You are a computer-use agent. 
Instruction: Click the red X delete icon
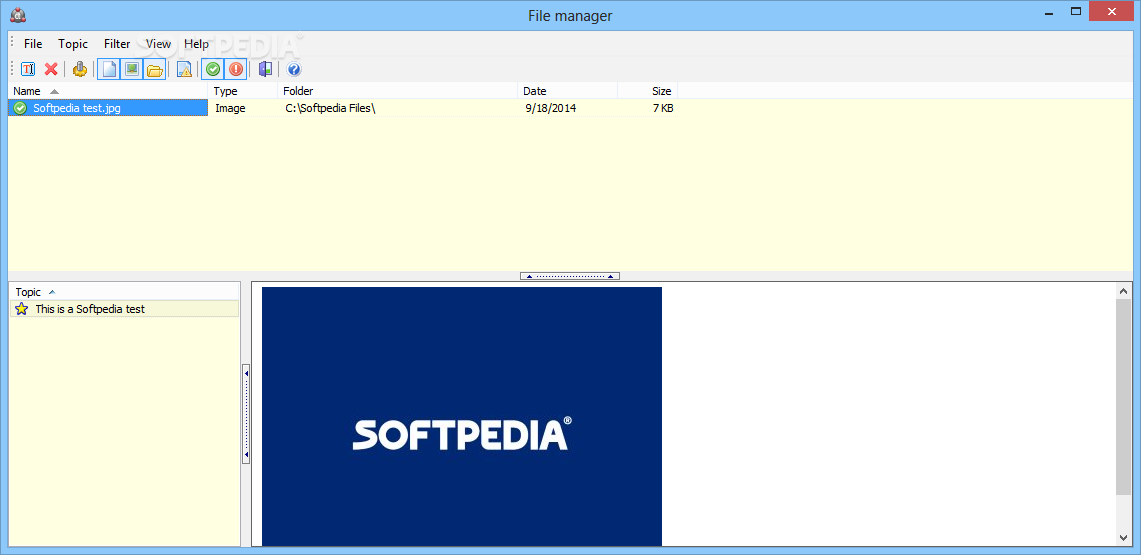tap(51, 69)
